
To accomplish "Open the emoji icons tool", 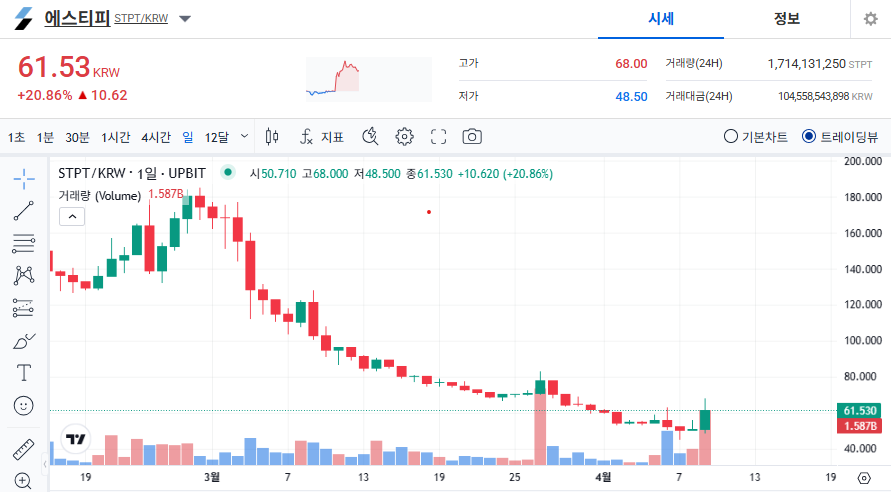I will click(x=24, y=406).
